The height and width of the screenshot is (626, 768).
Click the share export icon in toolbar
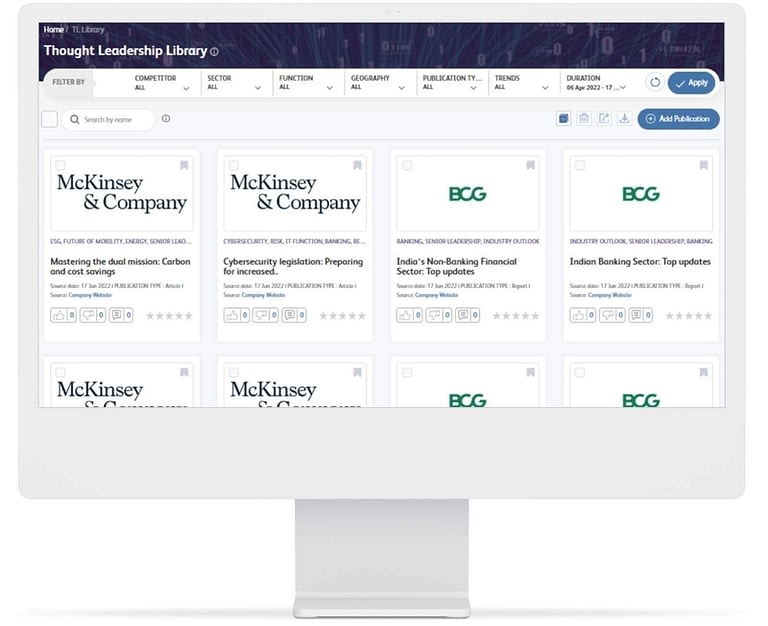604,119
